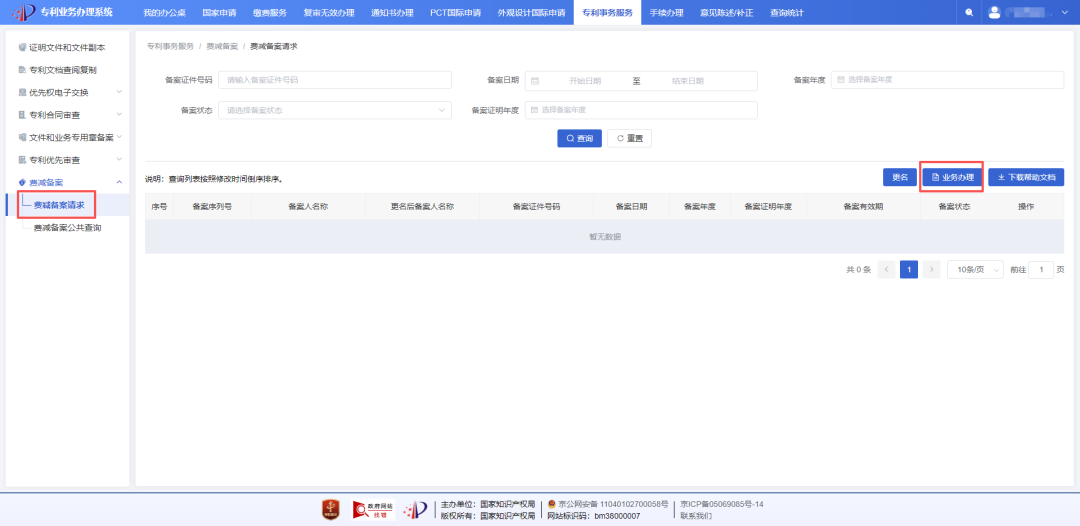Expand 文件和业务专用章备案 chevron

(119, 138)
